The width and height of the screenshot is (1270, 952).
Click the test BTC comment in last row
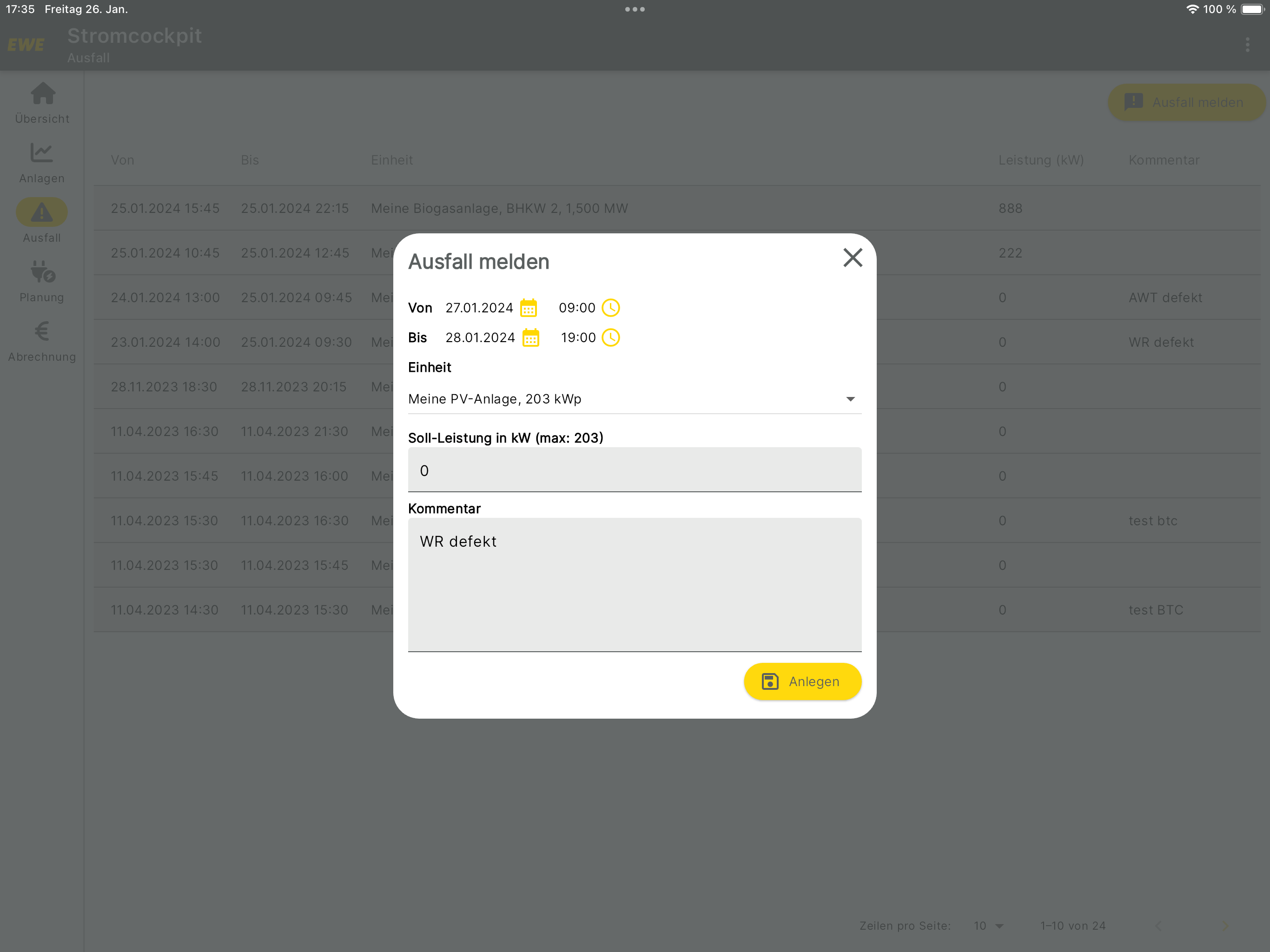click(1156, 610)
